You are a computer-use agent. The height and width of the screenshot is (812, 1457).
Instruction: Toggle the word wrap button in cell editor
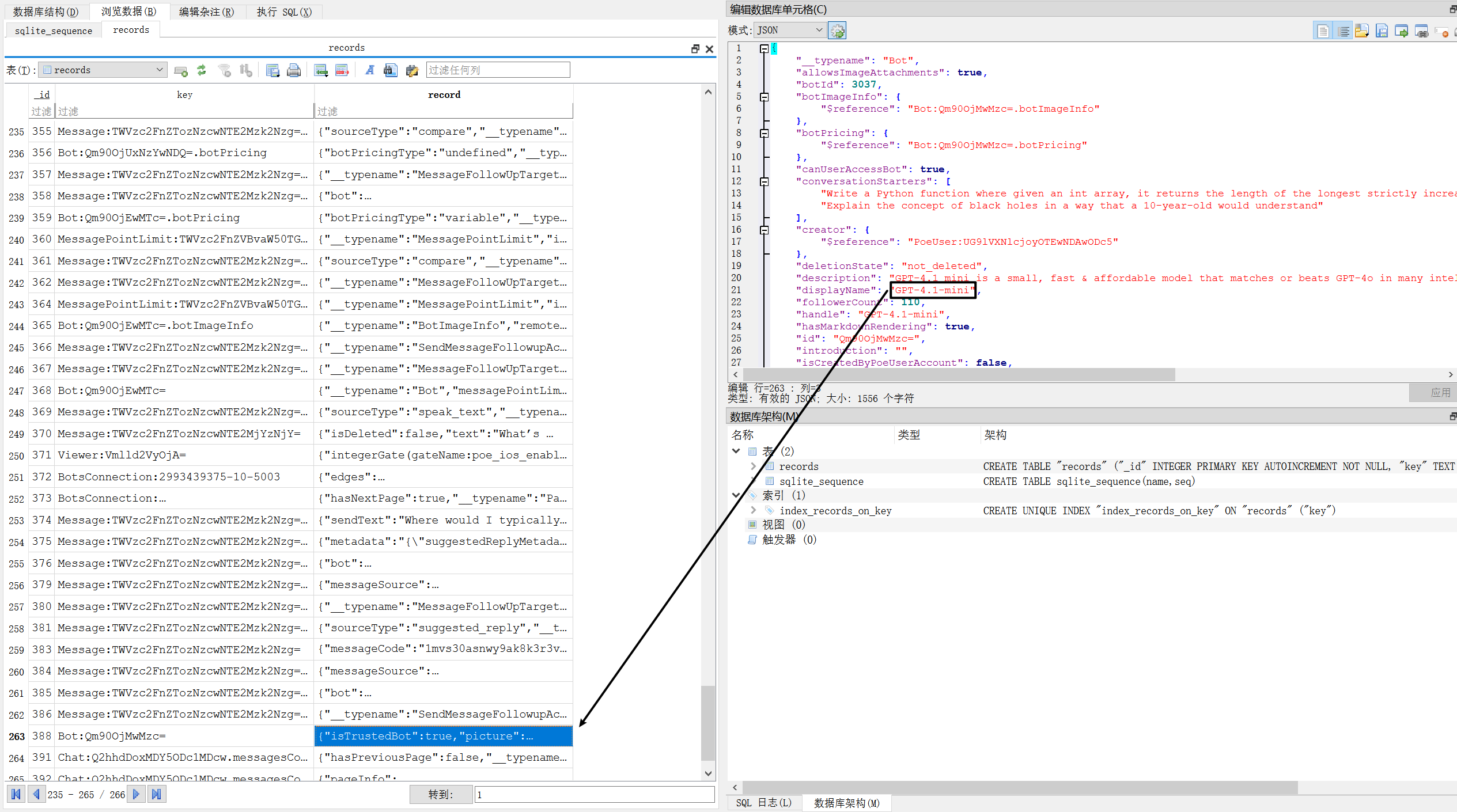pos(1343,31)
